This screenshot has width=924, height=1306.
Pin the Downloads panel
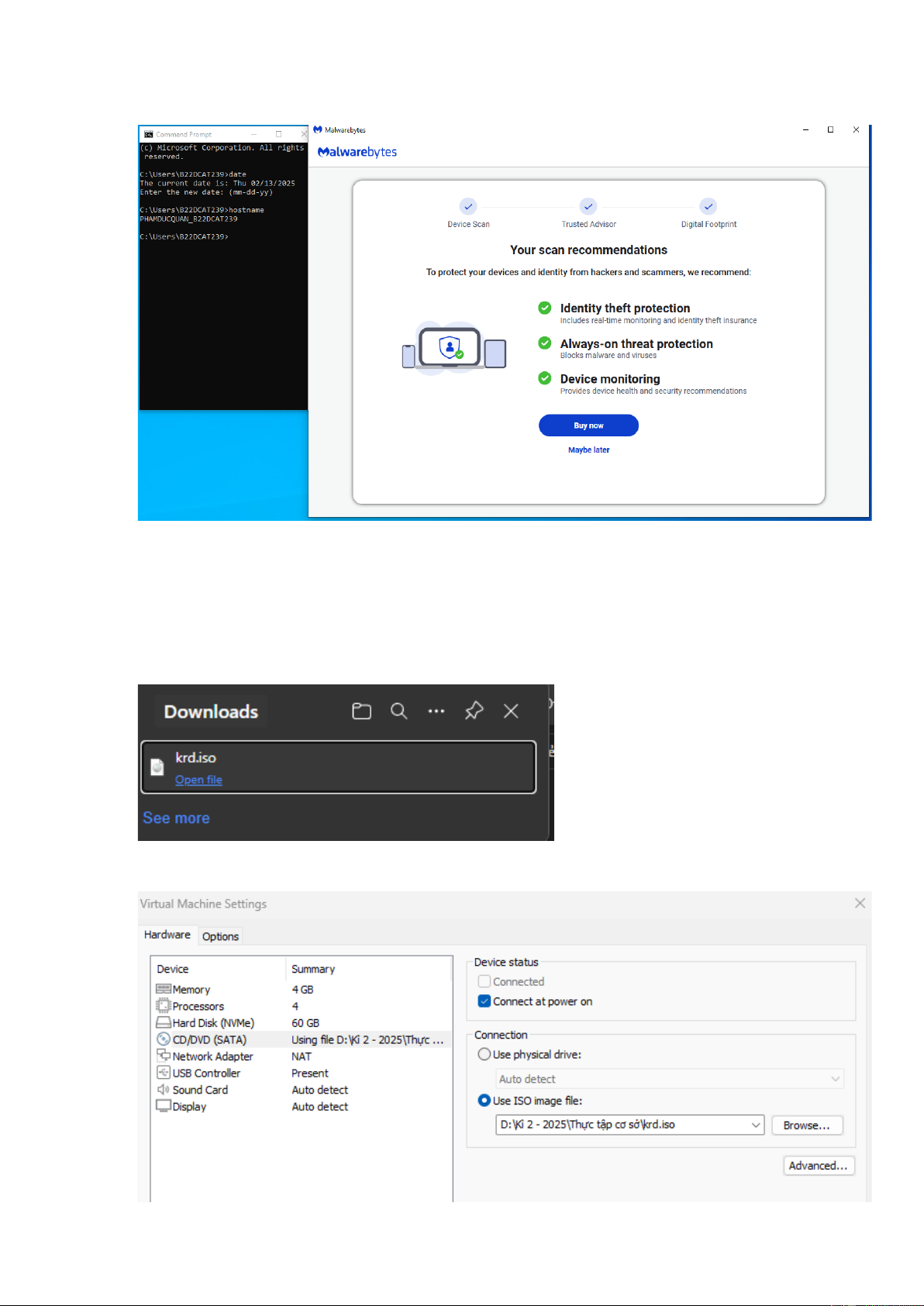point(474,711)
